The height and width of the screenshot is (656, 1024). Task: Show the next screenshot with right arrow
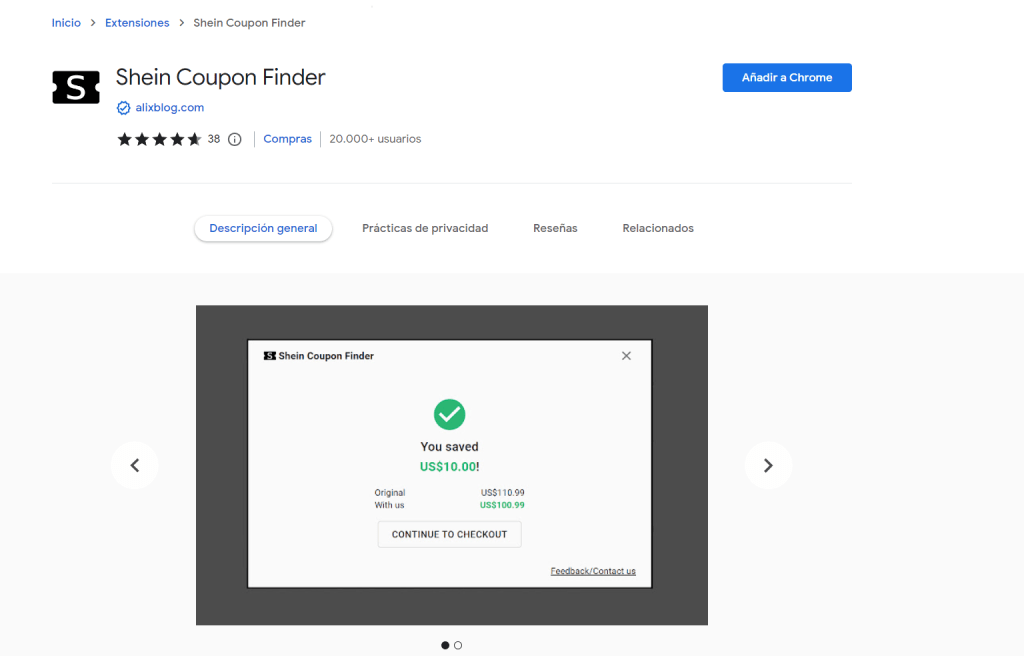coord(768,465)
